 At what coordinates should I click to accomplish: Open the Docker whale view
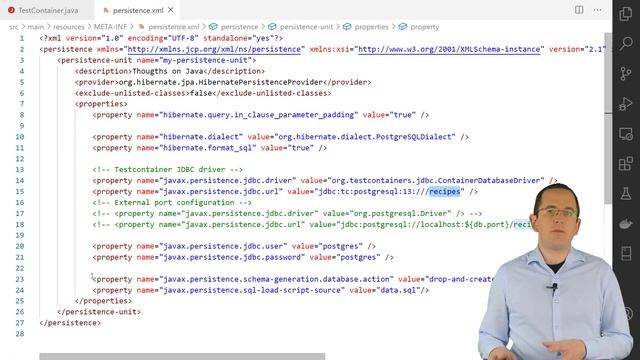pos(626,224)
